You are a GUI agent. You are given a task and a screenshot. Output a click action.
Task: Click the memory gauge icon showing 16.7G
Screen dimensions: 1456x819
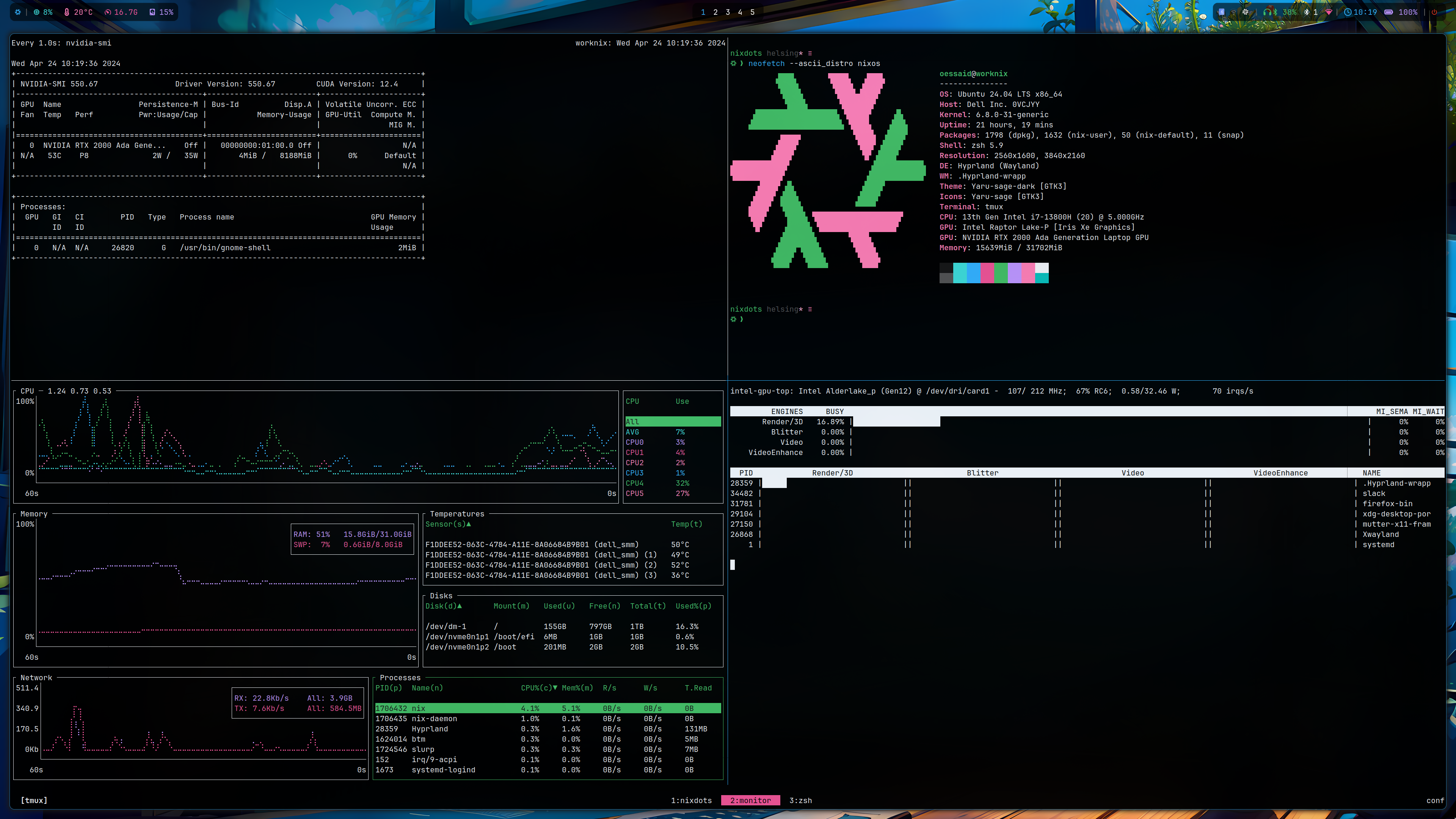click(107, 12)
